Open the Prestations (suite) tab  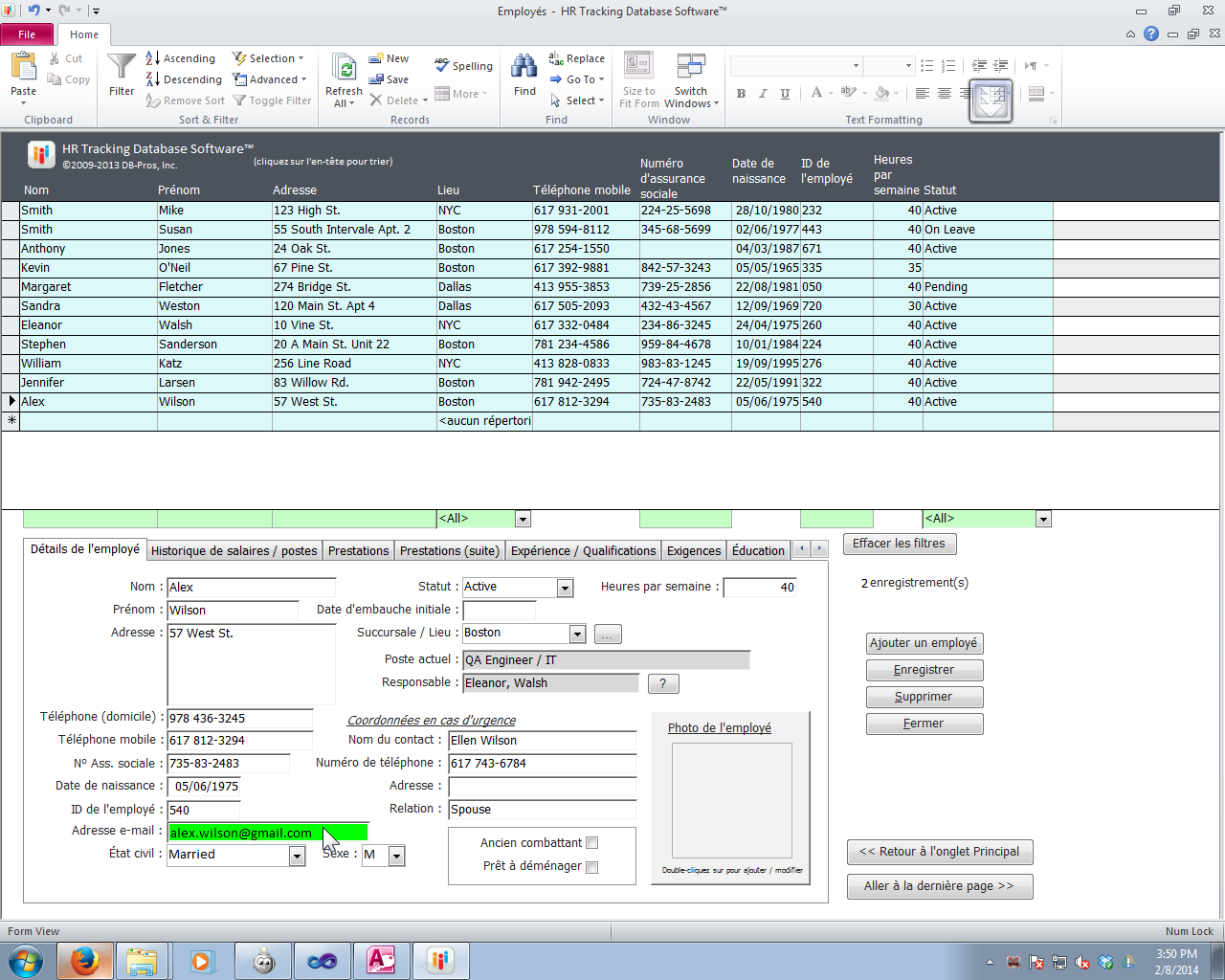449,550
